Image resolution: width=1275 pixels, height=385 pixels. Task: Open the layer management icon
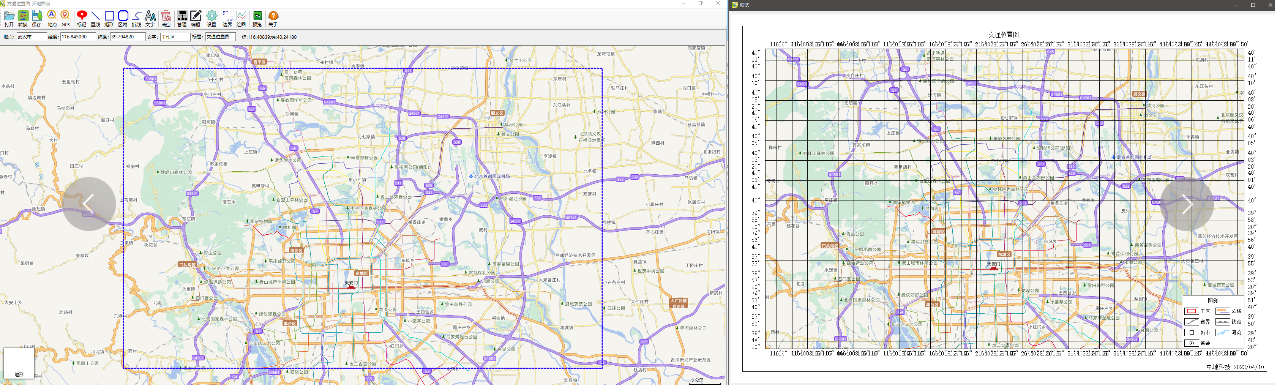point(182,16)
